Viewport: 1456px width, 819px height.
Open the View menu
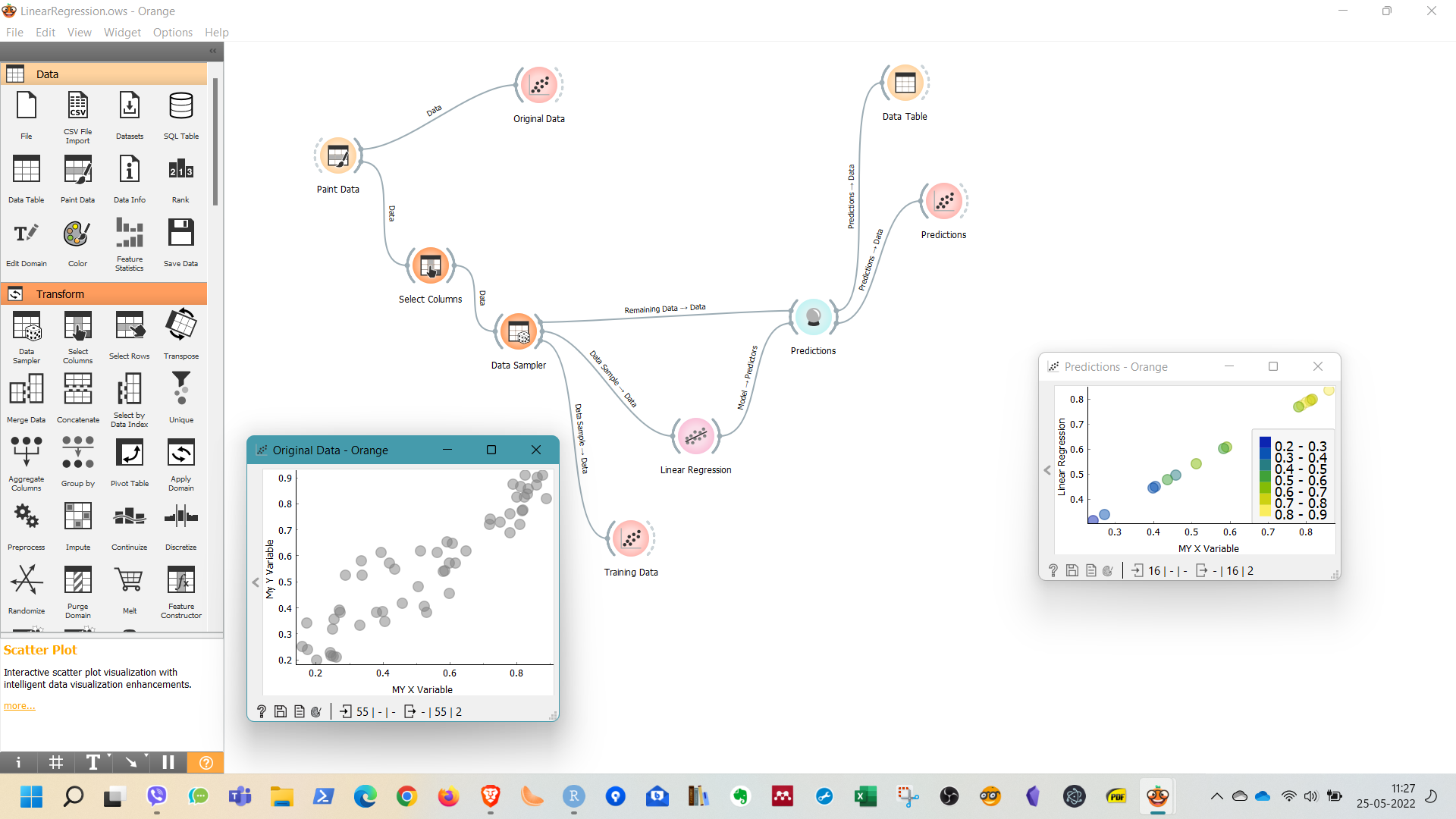click(x=80, y=33)
